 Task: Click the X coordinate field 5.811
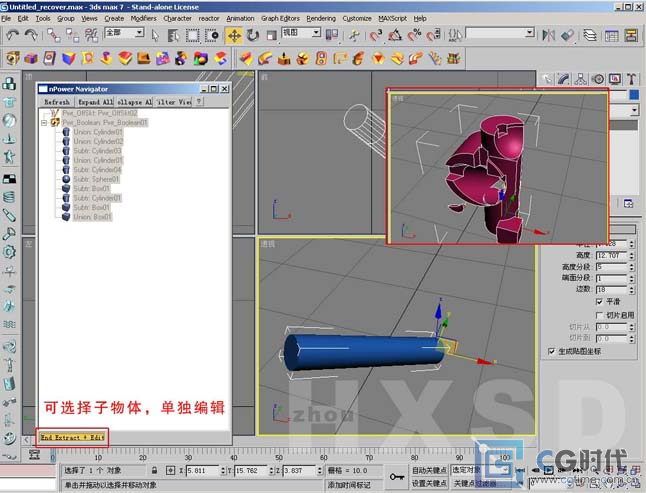[203, 470]
